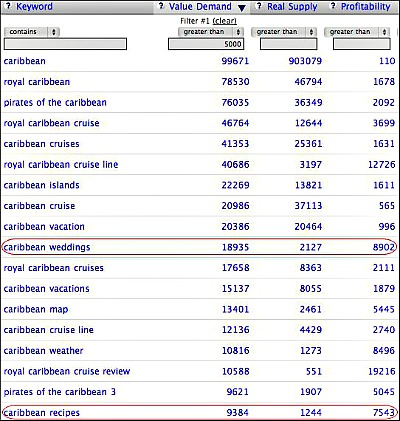Focus the Value Demand filter field showing 5000
The image size is (400, 421).
point(206,44)
